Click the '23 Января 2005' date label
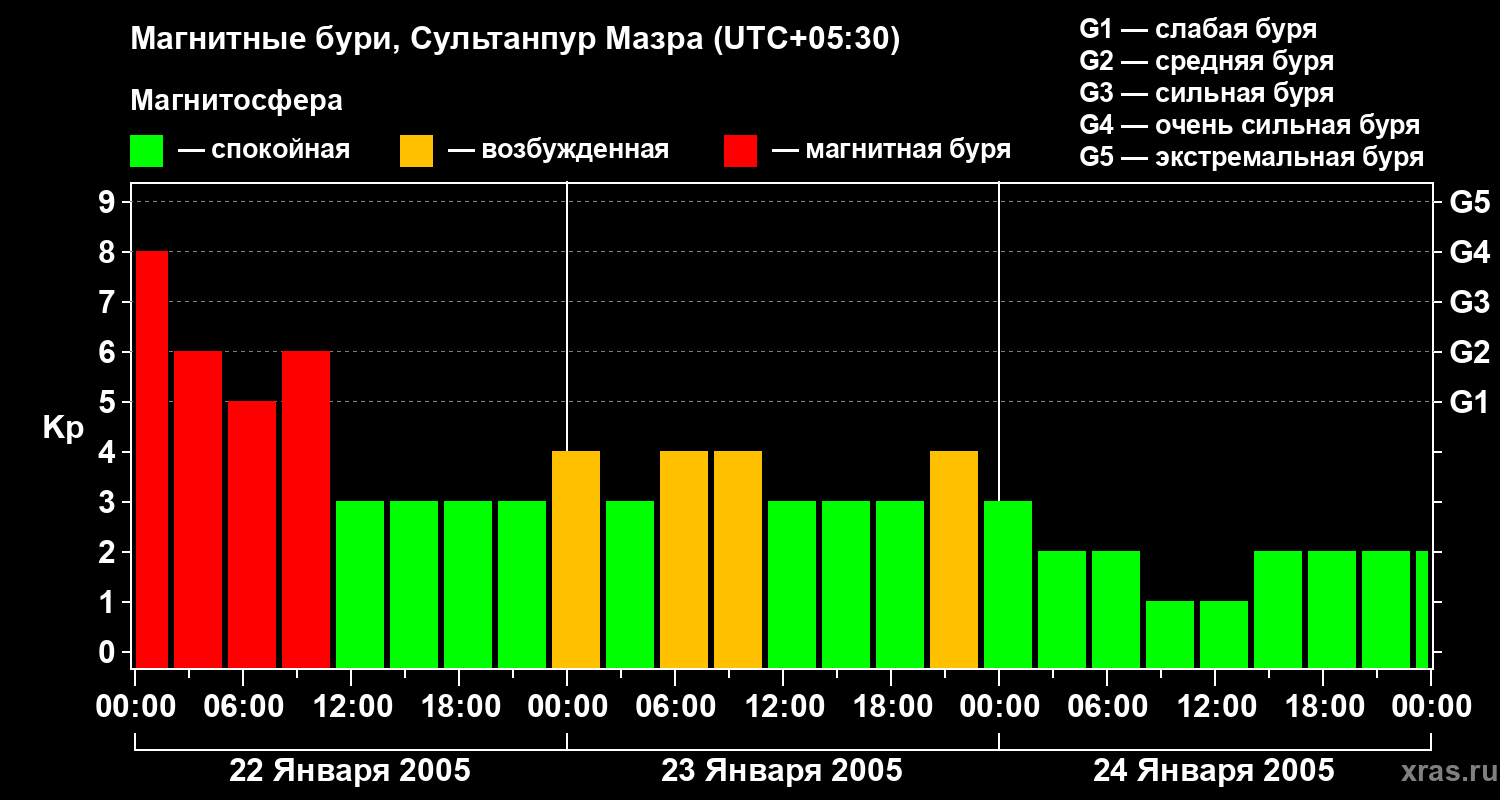Screen dimensions: 1500x800 coord(782,771)
